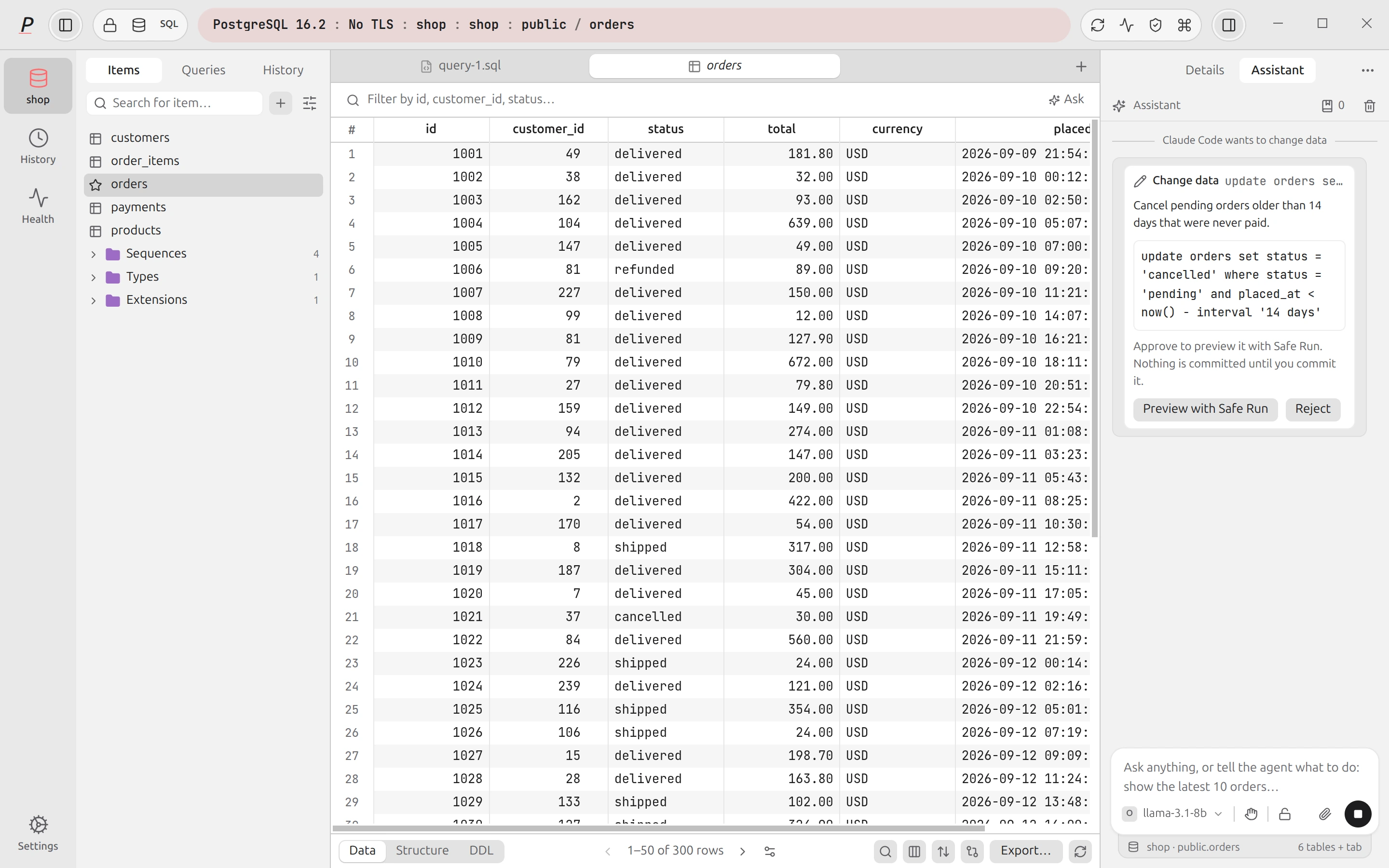This screenshot has width=1389, height=868.
Task: Open the query-1.sql tab
Action: point(460,66)
